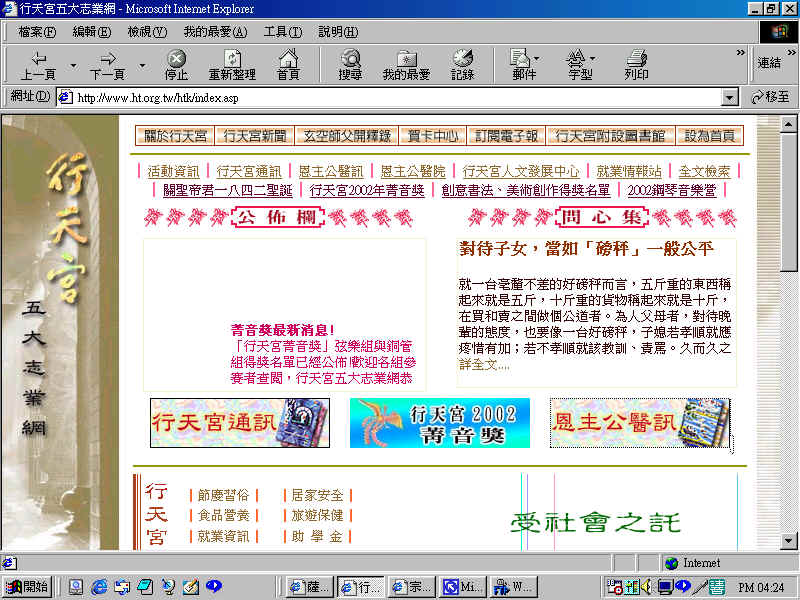The width and height of the screenshot is (800, 600).
Task: Print the page with 列印 icon
Action: coord(636,65)
